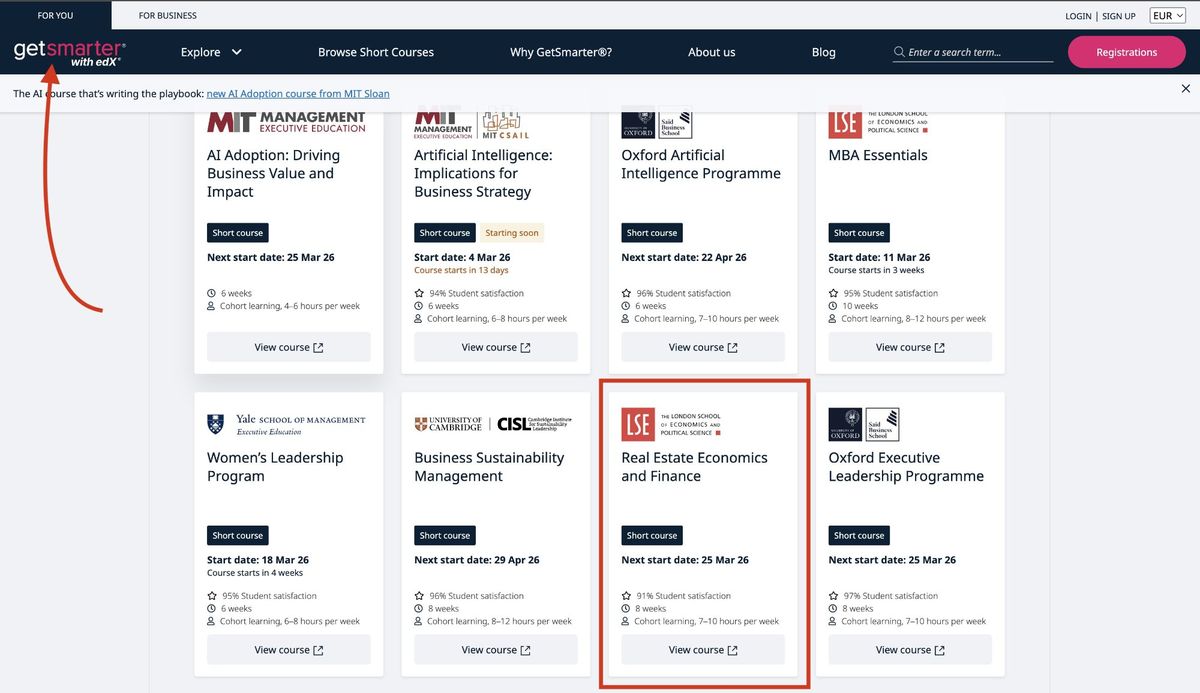Open the EUR currency selector
The image size is (1200, 693).
click(1166, 15)
